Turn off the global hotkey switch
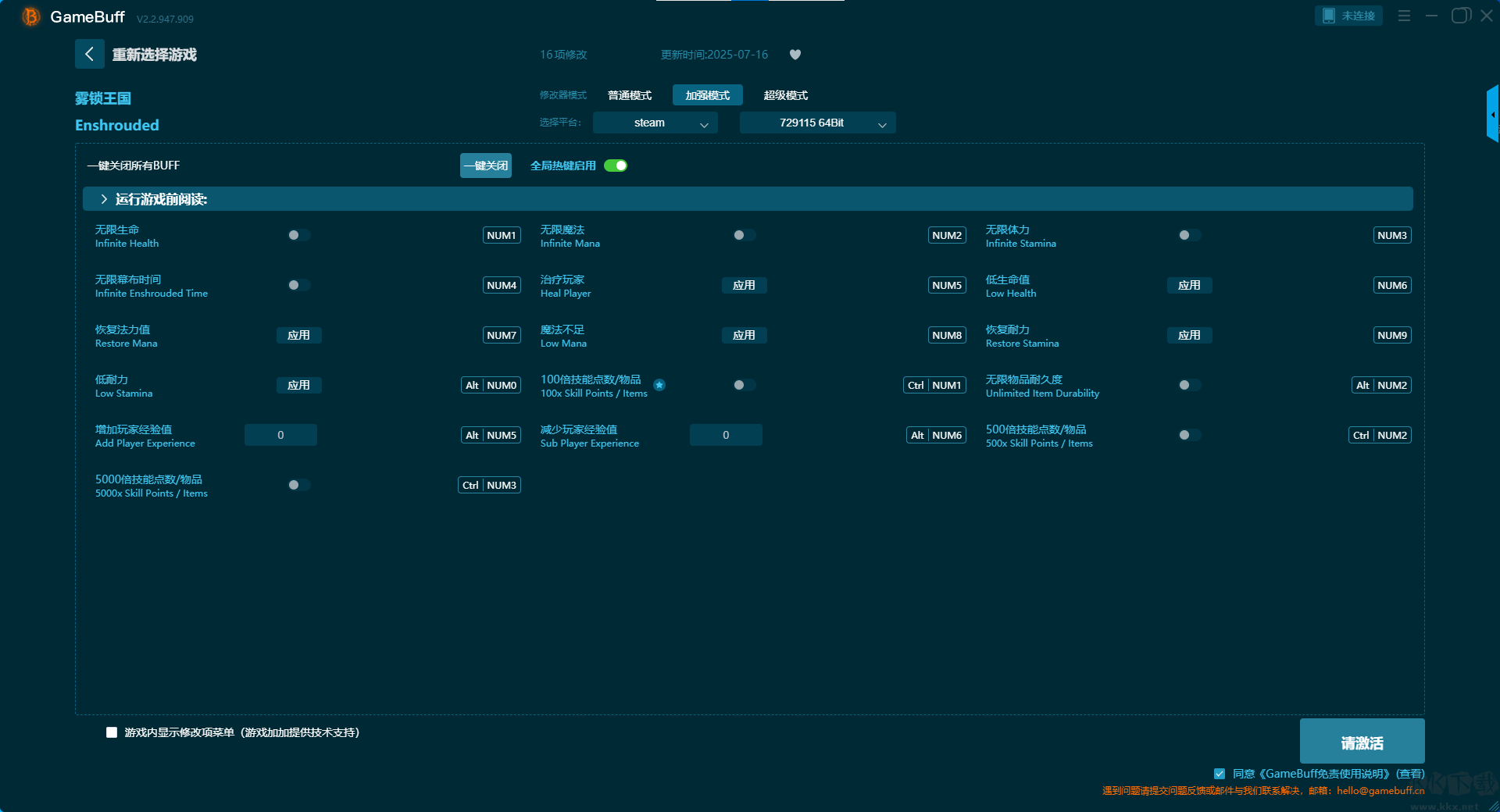 coord(616,166)
